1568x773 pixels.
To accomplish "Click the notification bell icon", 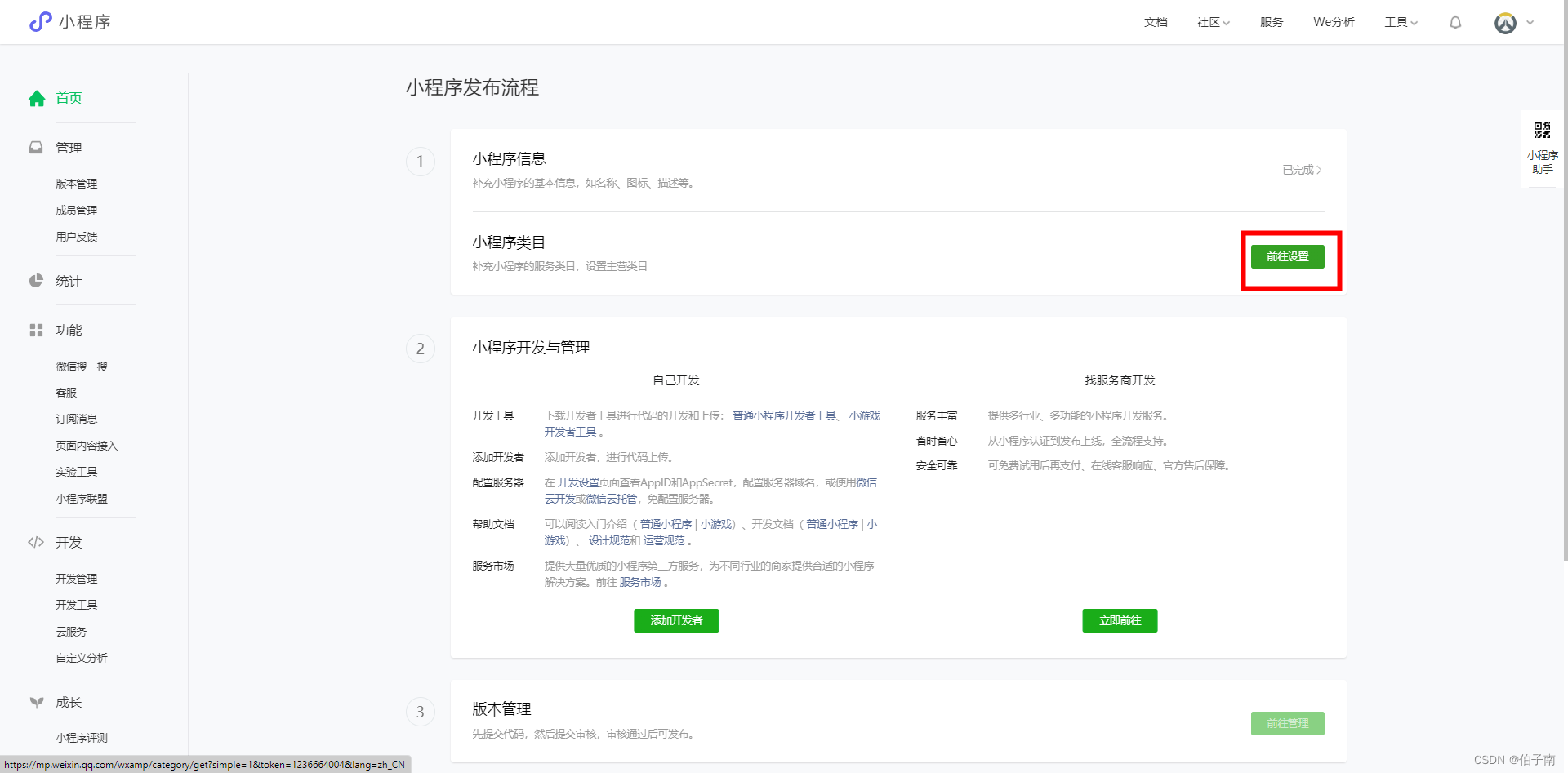I will [x=1455, y=22].
